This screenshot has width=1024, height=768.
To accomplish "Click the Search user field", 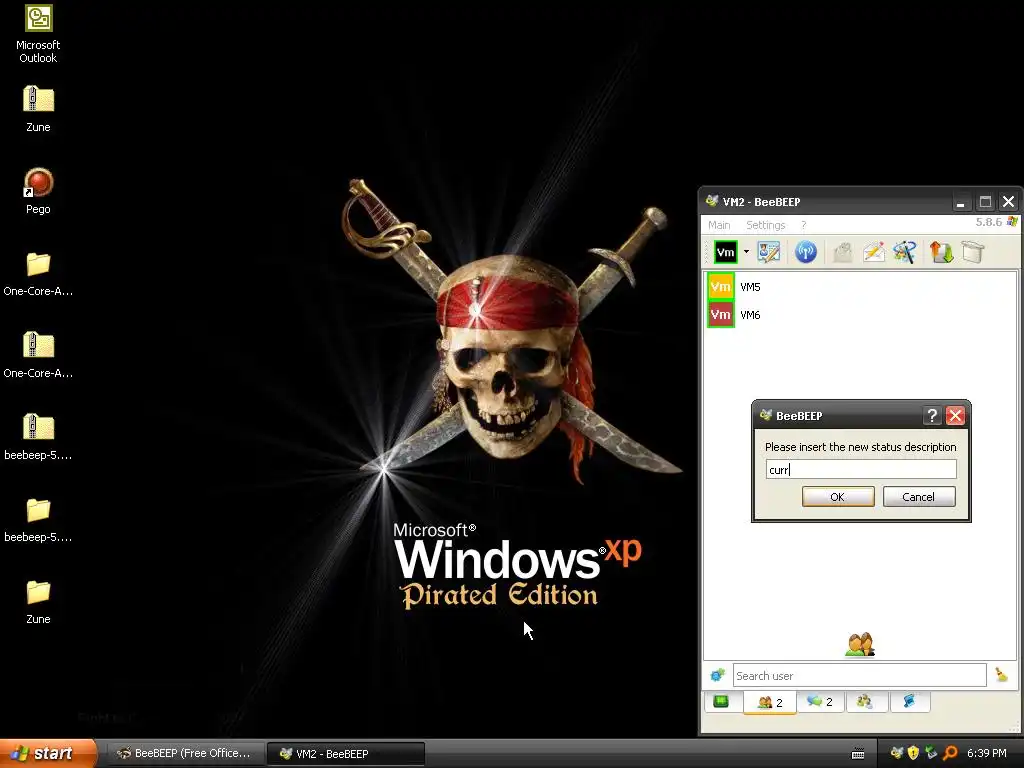I will pyautogui.click(x=859, y=676).
